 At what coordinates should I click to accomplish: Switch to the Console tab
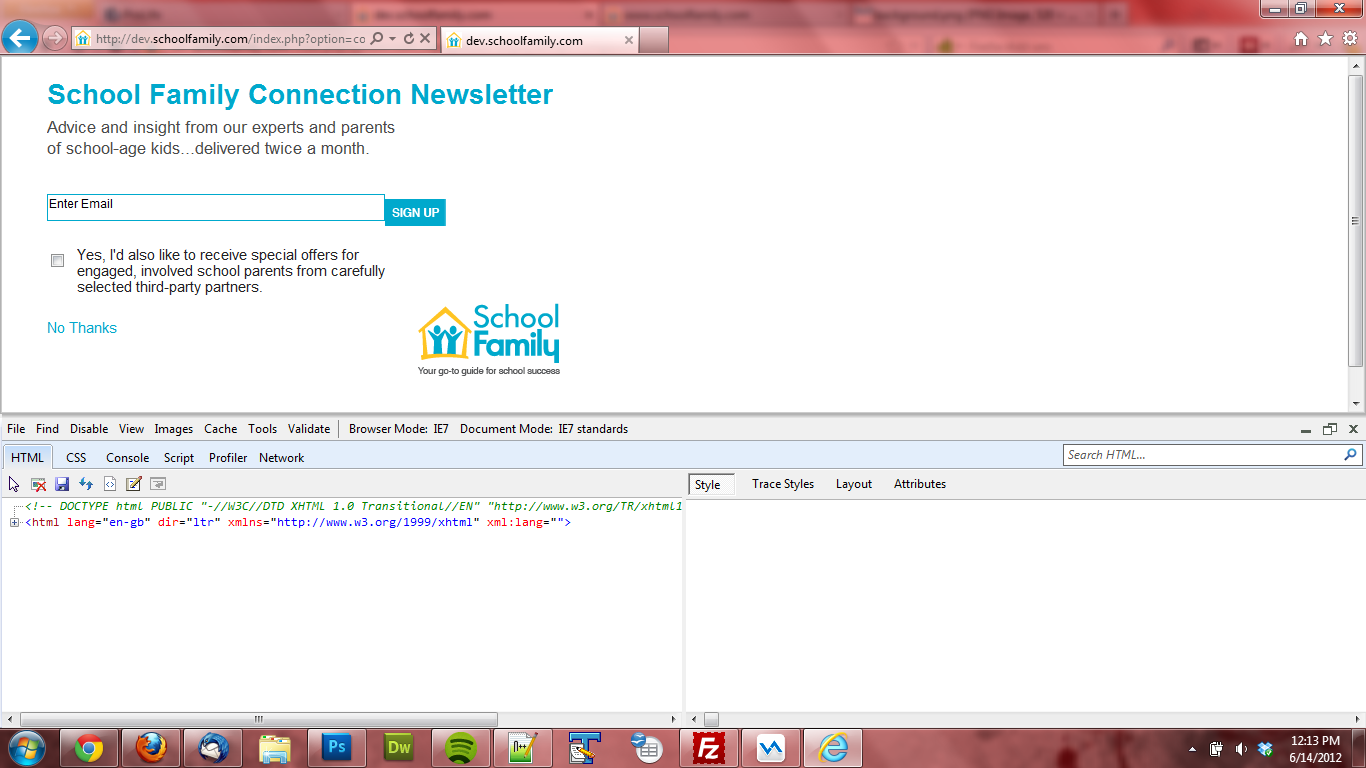point(128,458)
